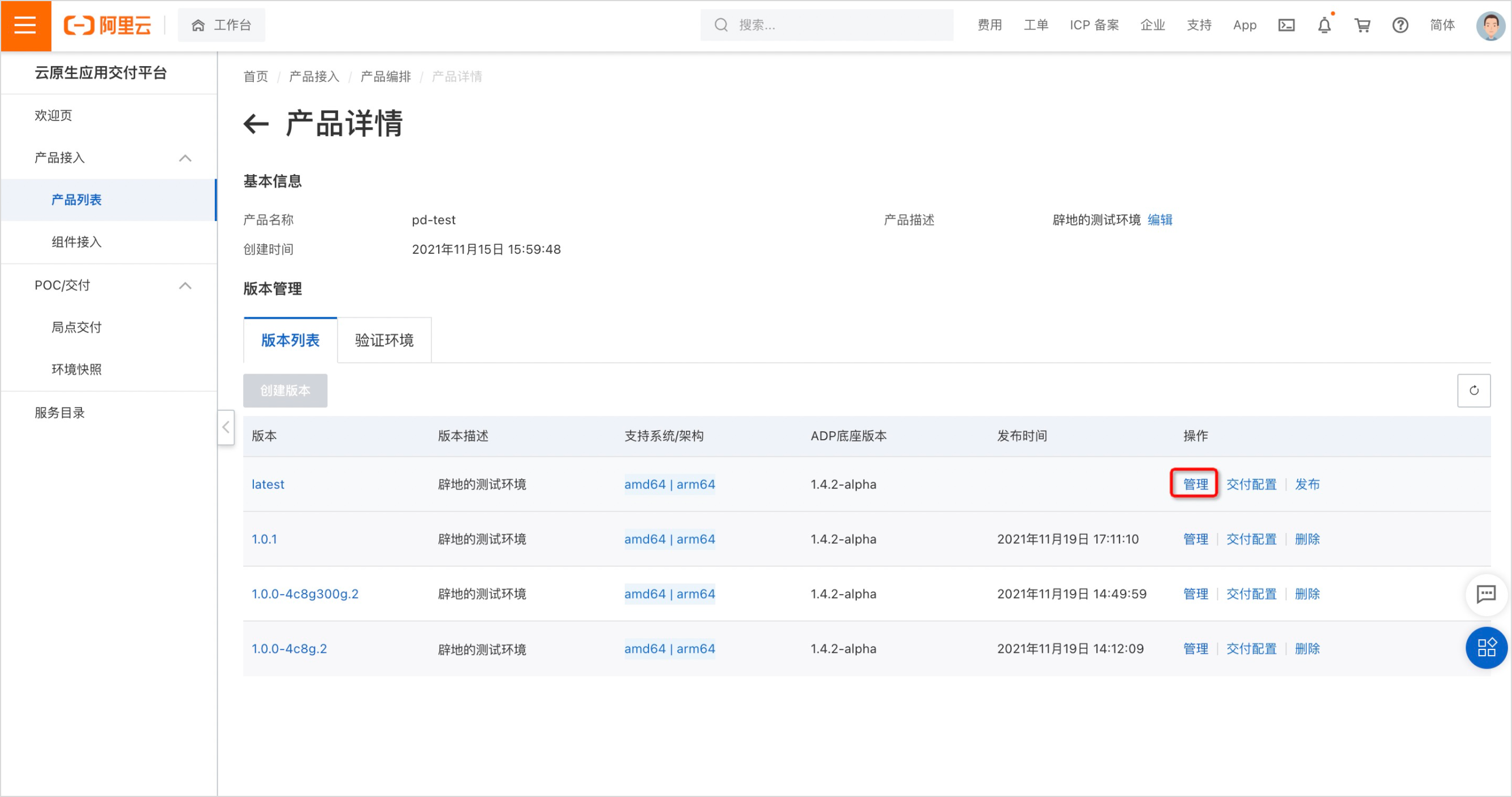Open version 1.0.0-4c8g.2 link
1512x797 pixels.
coord(289,648)
